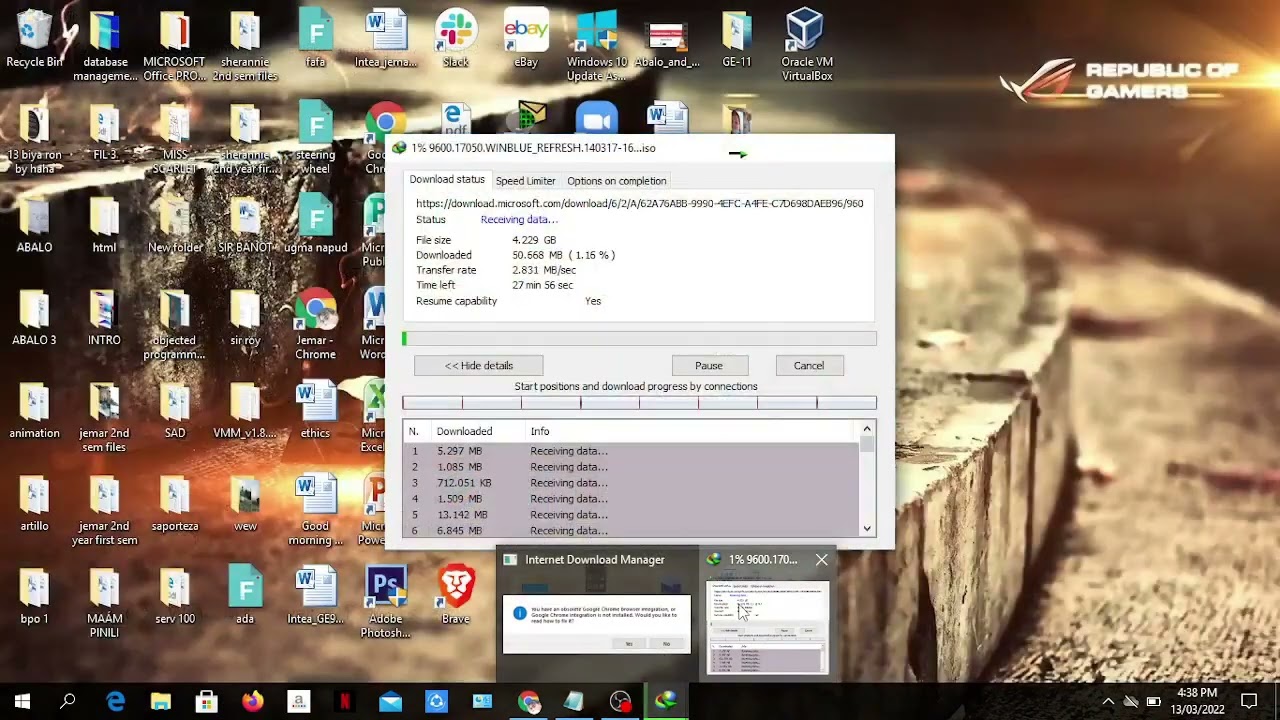
Task: Select connection row with 1.085 MB
Action: click(631, 467)
